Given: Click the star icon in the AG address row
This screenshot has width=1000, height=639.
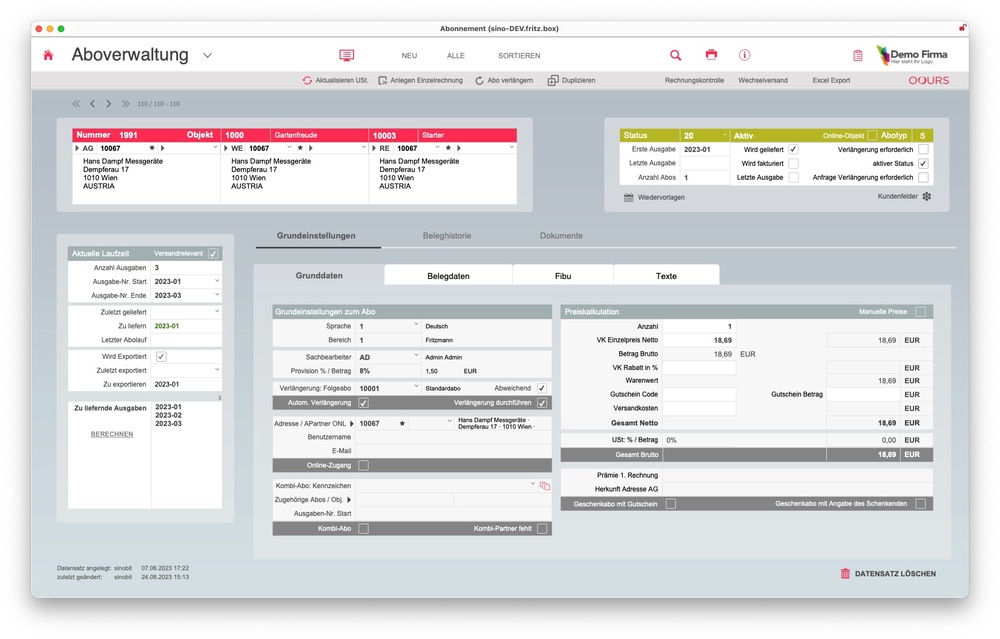Looking at the screenshot, I should (152, 148).
